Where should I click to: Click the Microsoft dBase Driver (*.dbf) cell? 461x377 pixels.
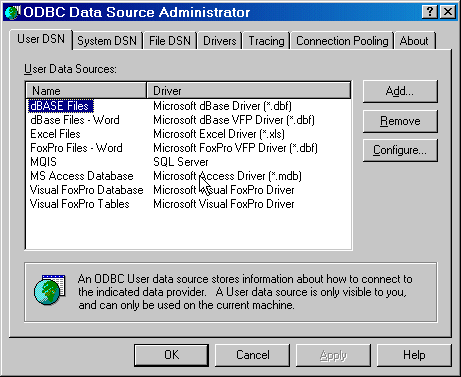point(222,106)
